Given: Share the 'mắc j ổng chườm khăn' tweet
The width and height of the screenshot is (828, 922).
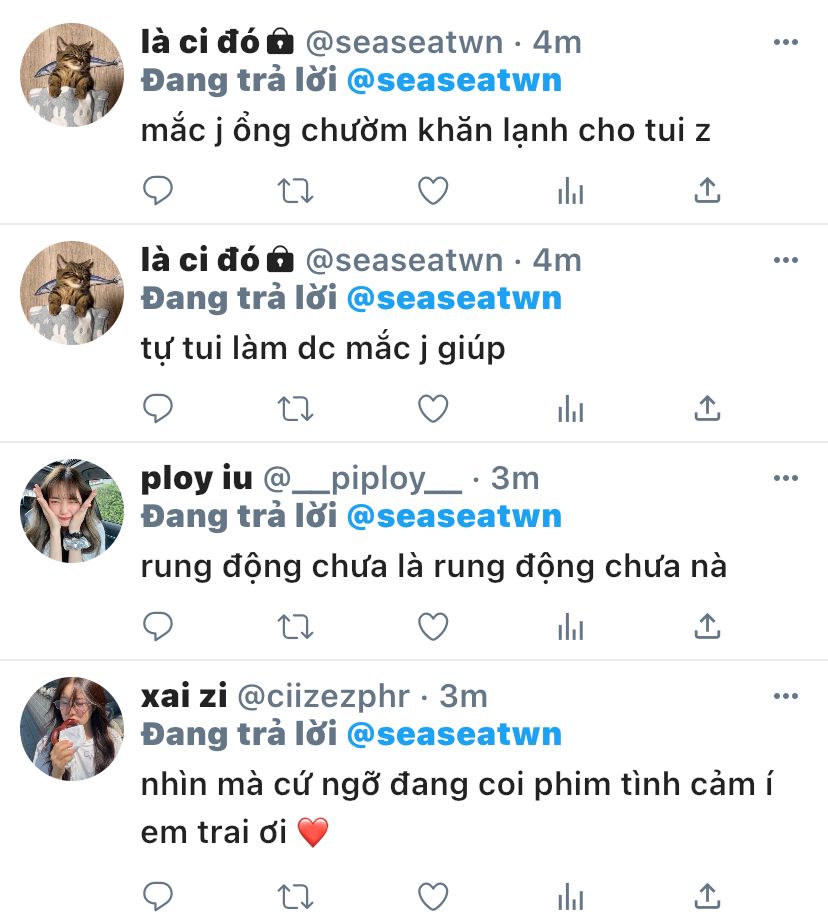Looking at the screenshot, I should [x=707, y=191].
